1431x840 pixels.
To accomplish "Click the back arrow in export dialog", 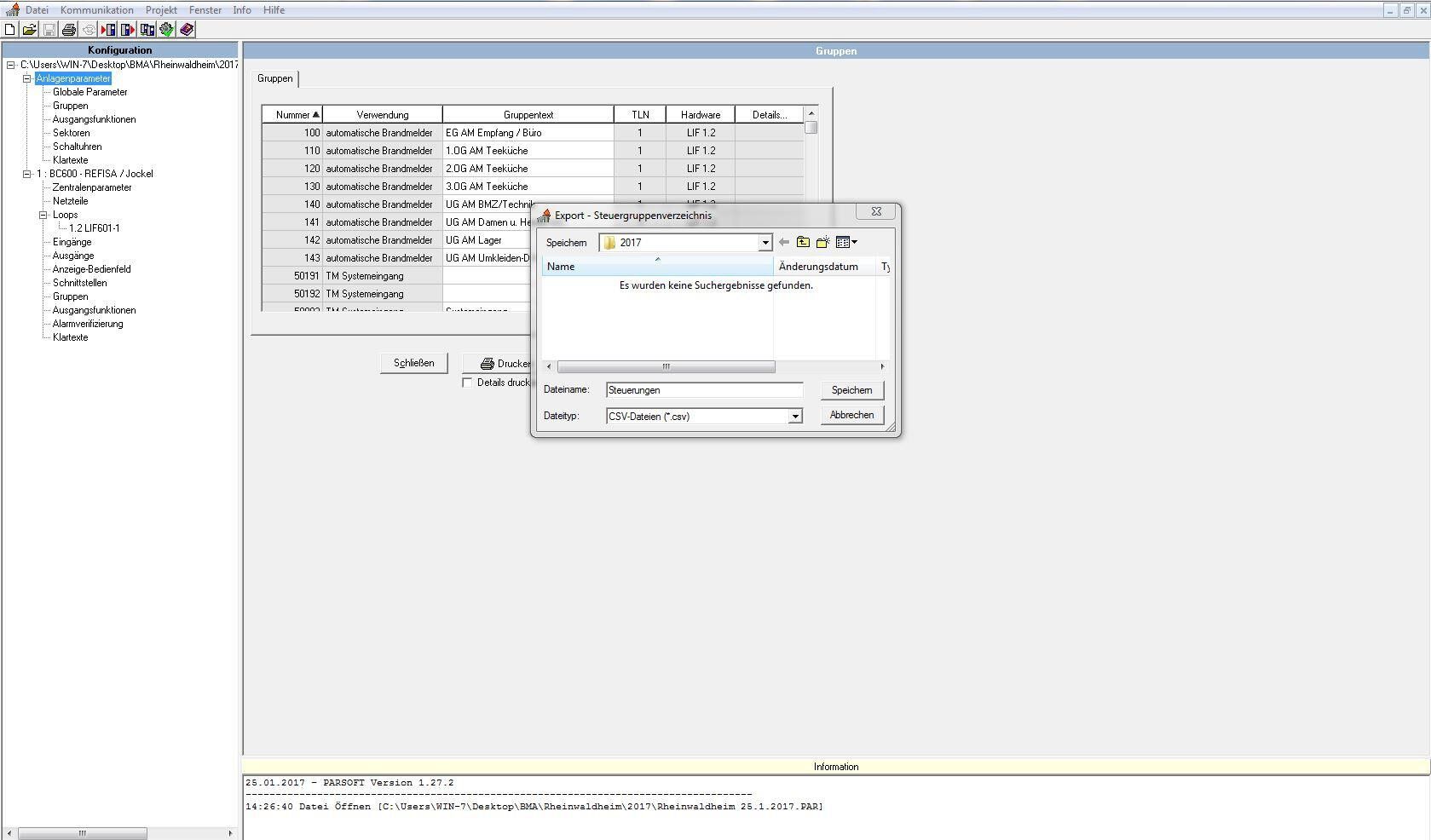I will [784, 243].
